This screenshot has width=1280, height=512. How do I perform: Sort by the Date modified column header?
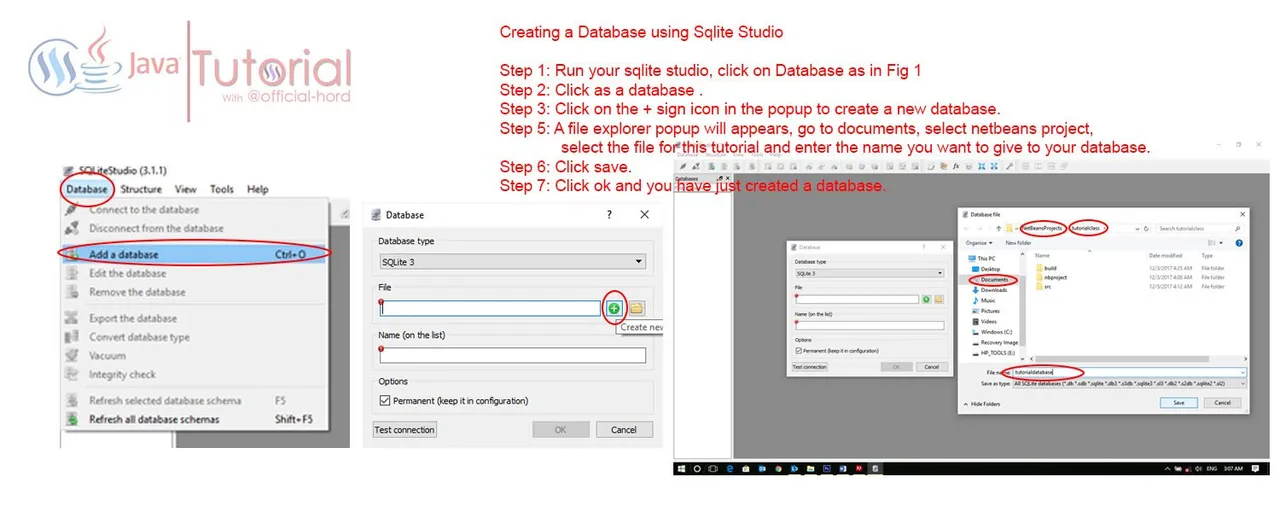point(1166,256)
